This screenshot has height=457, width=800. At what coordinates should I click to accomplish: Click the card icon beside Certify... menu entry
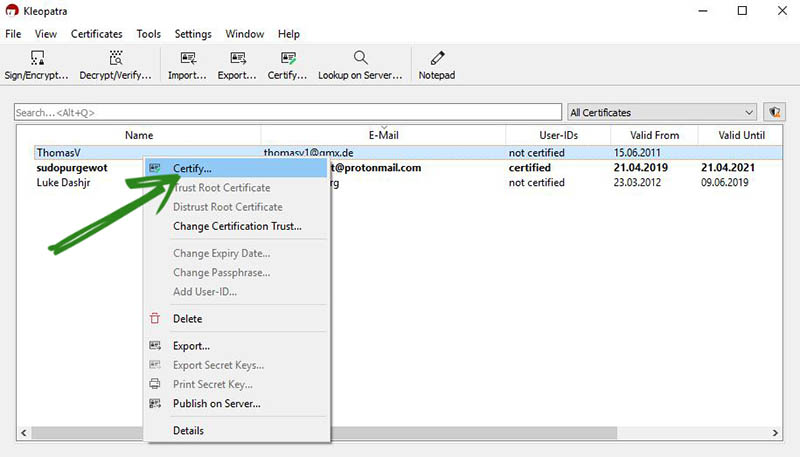click(155, 168)
